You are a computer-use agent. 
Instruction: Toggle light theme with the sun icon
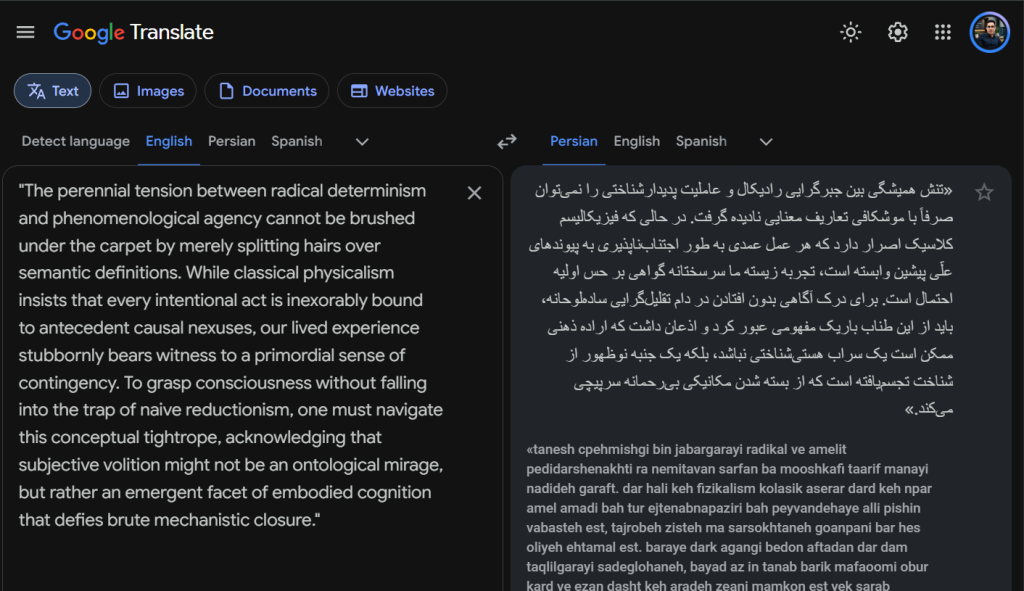point(850,32)
